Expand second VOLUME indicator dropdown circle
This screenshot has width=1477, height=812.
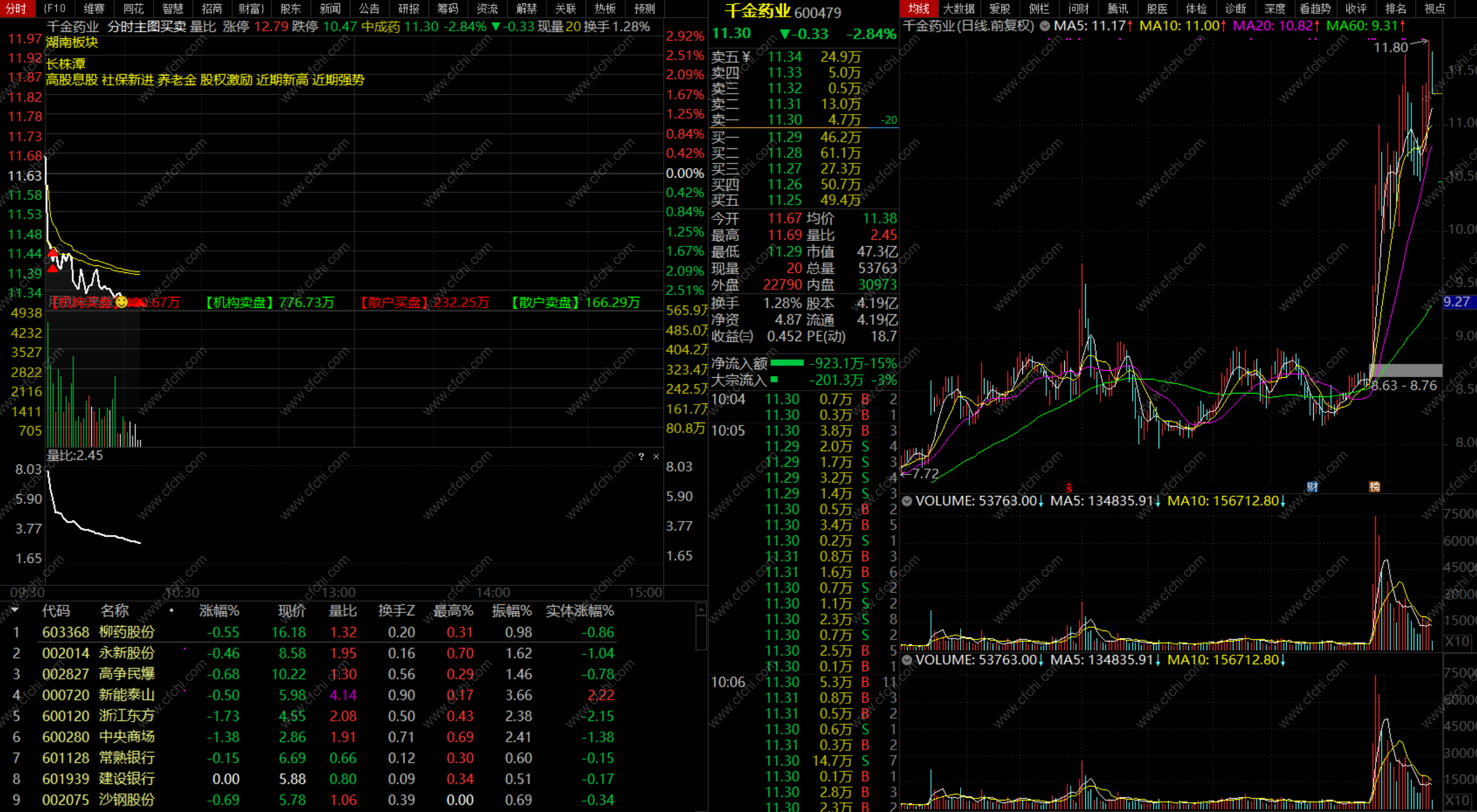pyautogui.click(x=907, y=660)
